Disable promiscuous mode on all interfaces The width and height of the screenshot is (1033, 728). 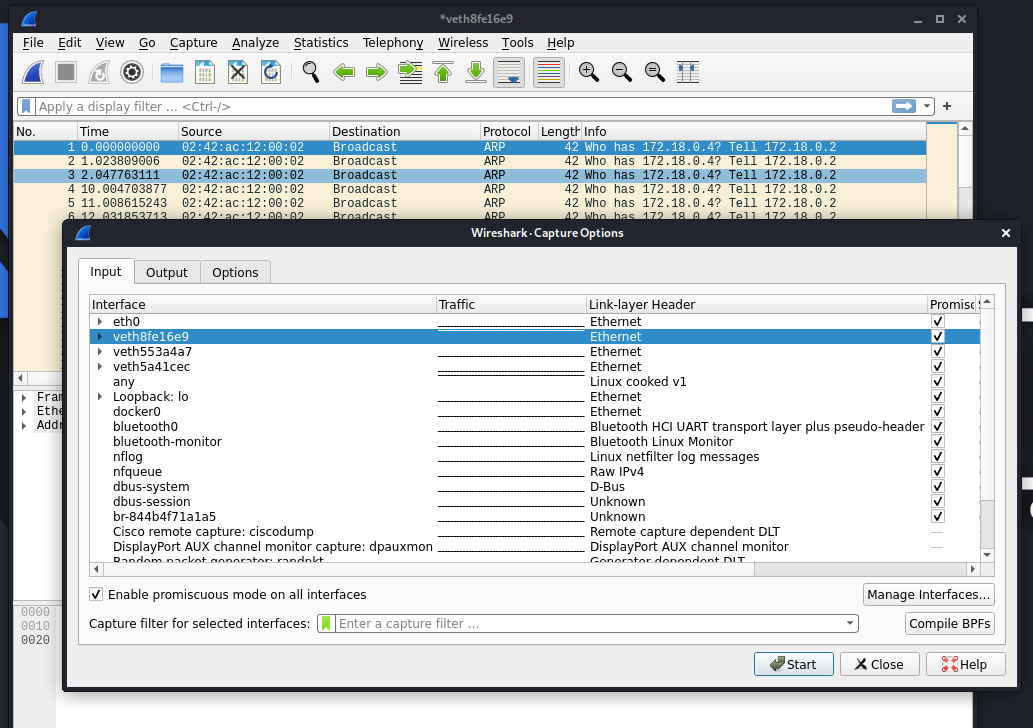tap(96, 594)
